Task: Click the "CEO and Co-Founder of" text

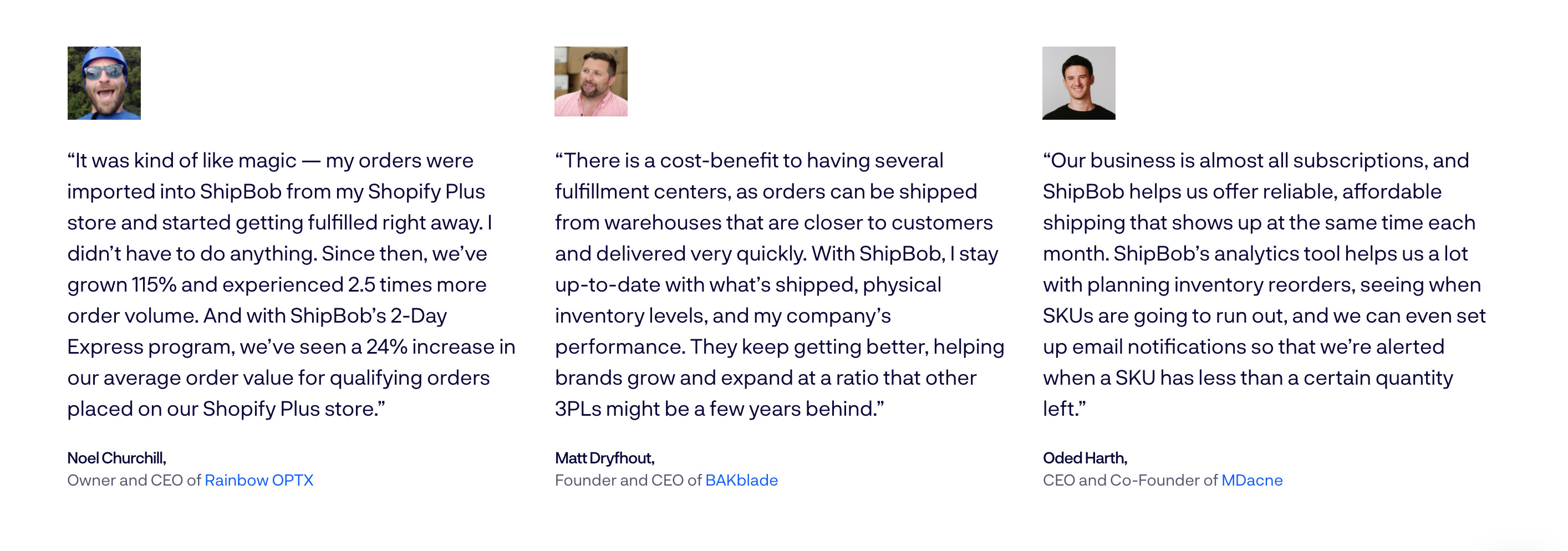Action: pos(1130,481)
